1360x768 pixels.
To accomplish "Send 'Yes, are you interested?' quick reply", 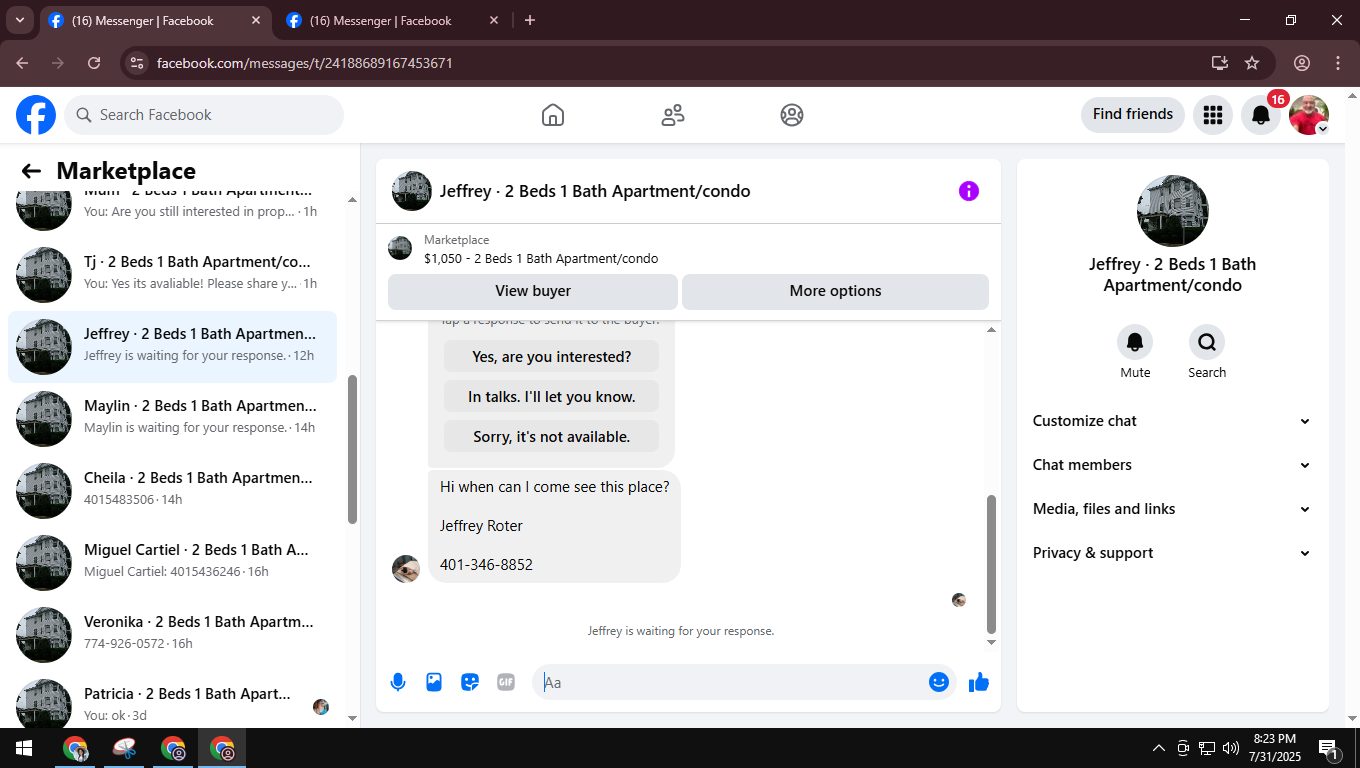I will [x=552, y=357].
